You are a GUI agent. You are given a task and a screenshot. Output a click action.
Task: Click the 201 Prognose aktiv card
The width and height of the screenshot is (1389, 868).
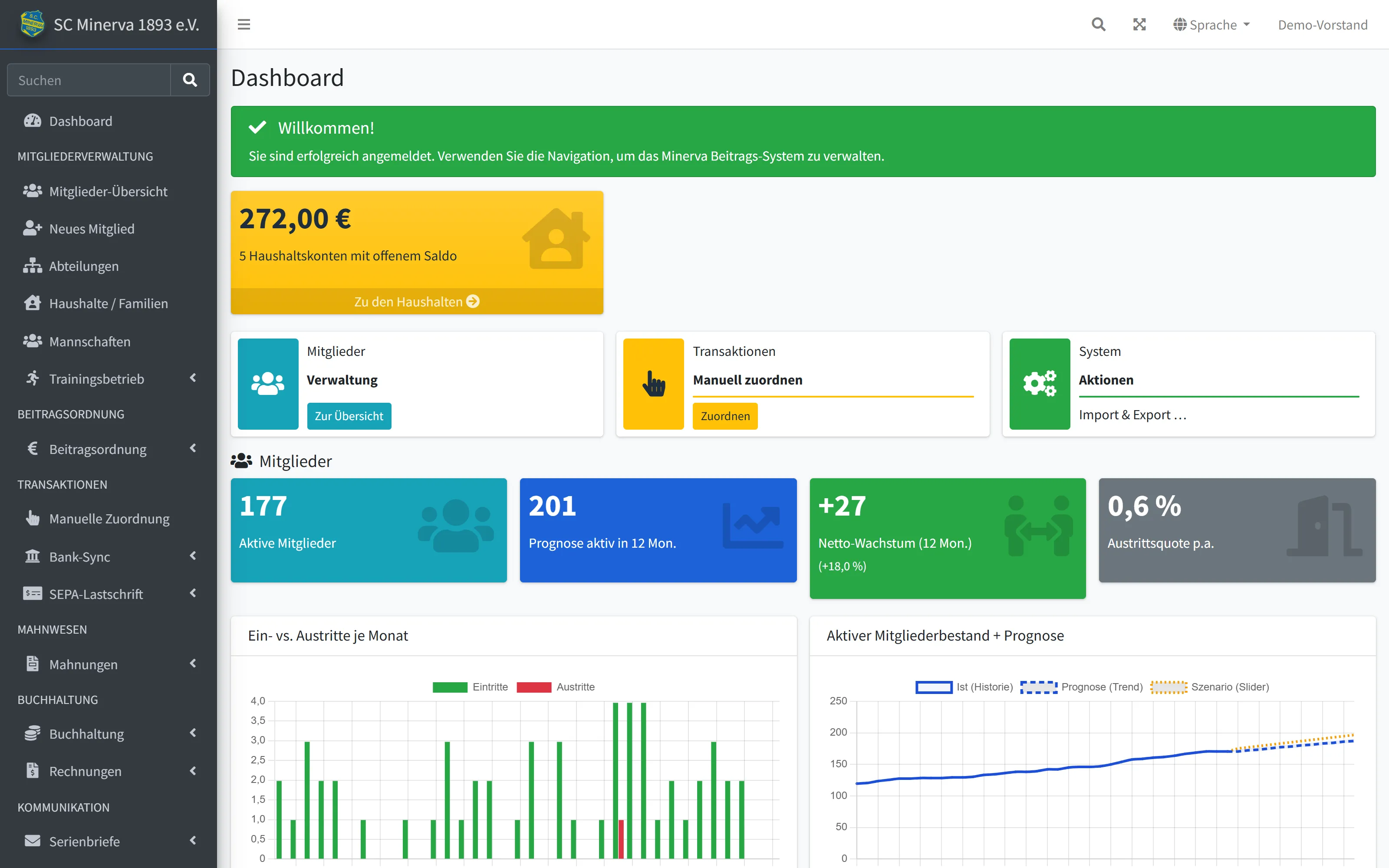(658, 530)
